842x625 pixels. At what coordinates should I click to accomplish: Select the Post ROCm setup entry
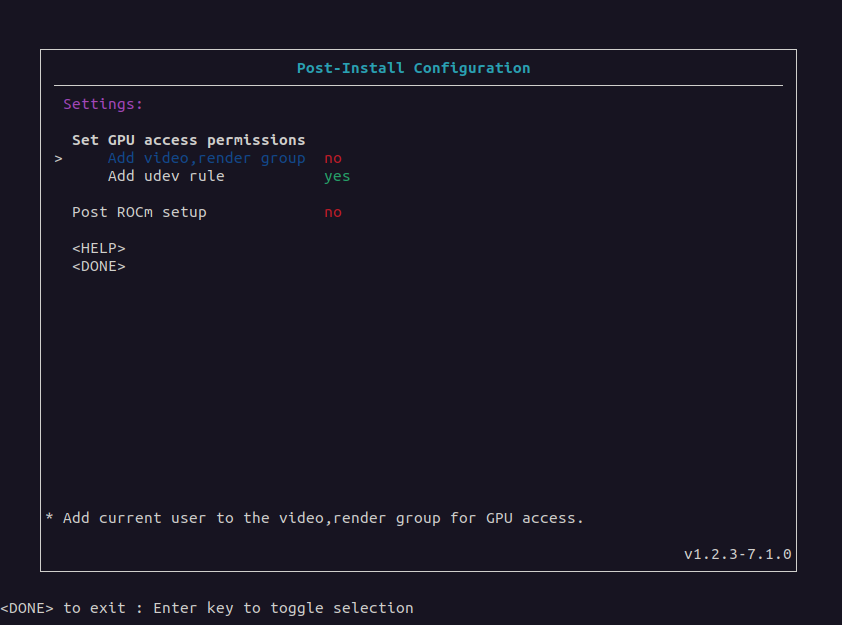[x=139, y=212]
